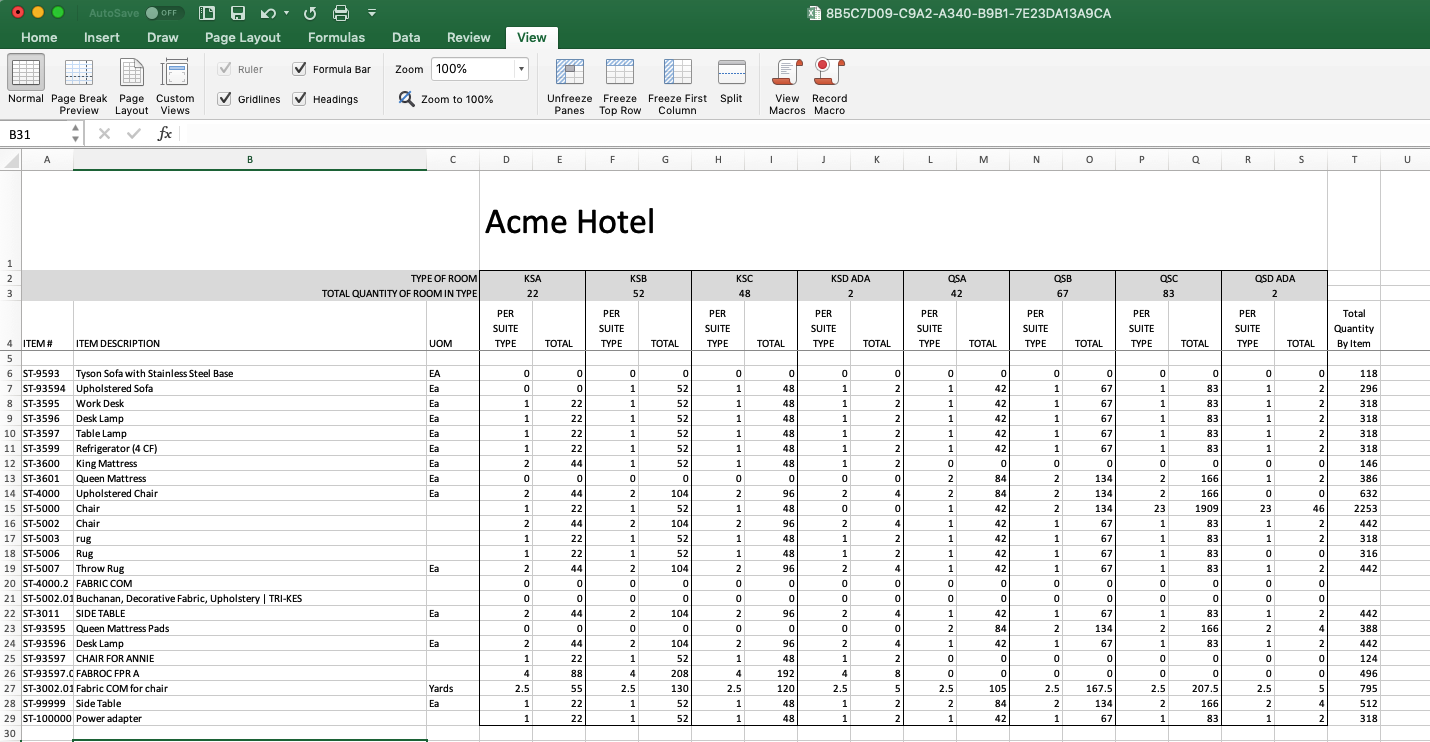Screen dimensions: 1430x742
Task: Select the ST-100000 item cell
Action: pos(47,718)
